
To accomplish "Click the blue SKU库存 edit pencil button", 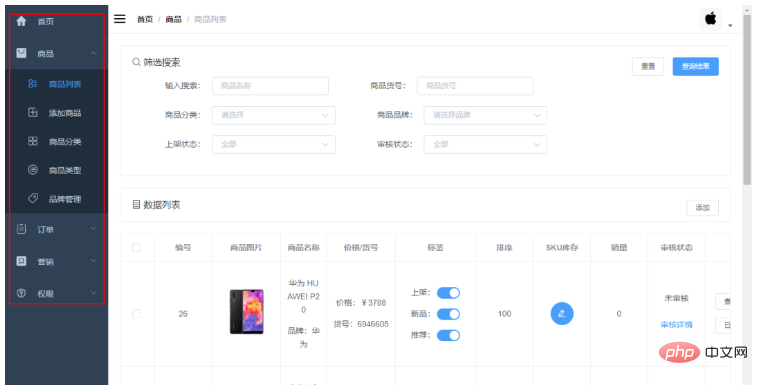I will [562, 313].
